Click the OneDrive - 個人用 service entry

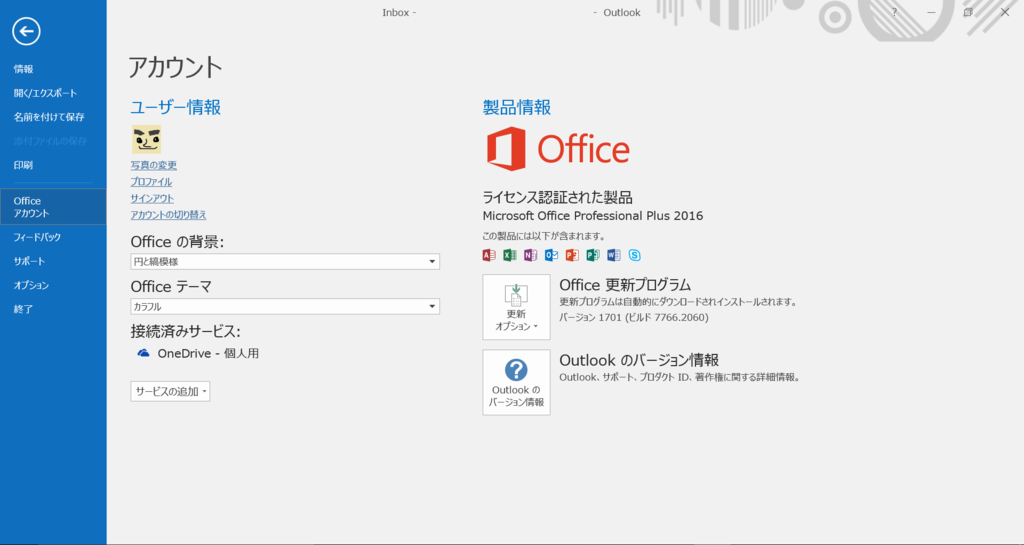coord(198,353)
